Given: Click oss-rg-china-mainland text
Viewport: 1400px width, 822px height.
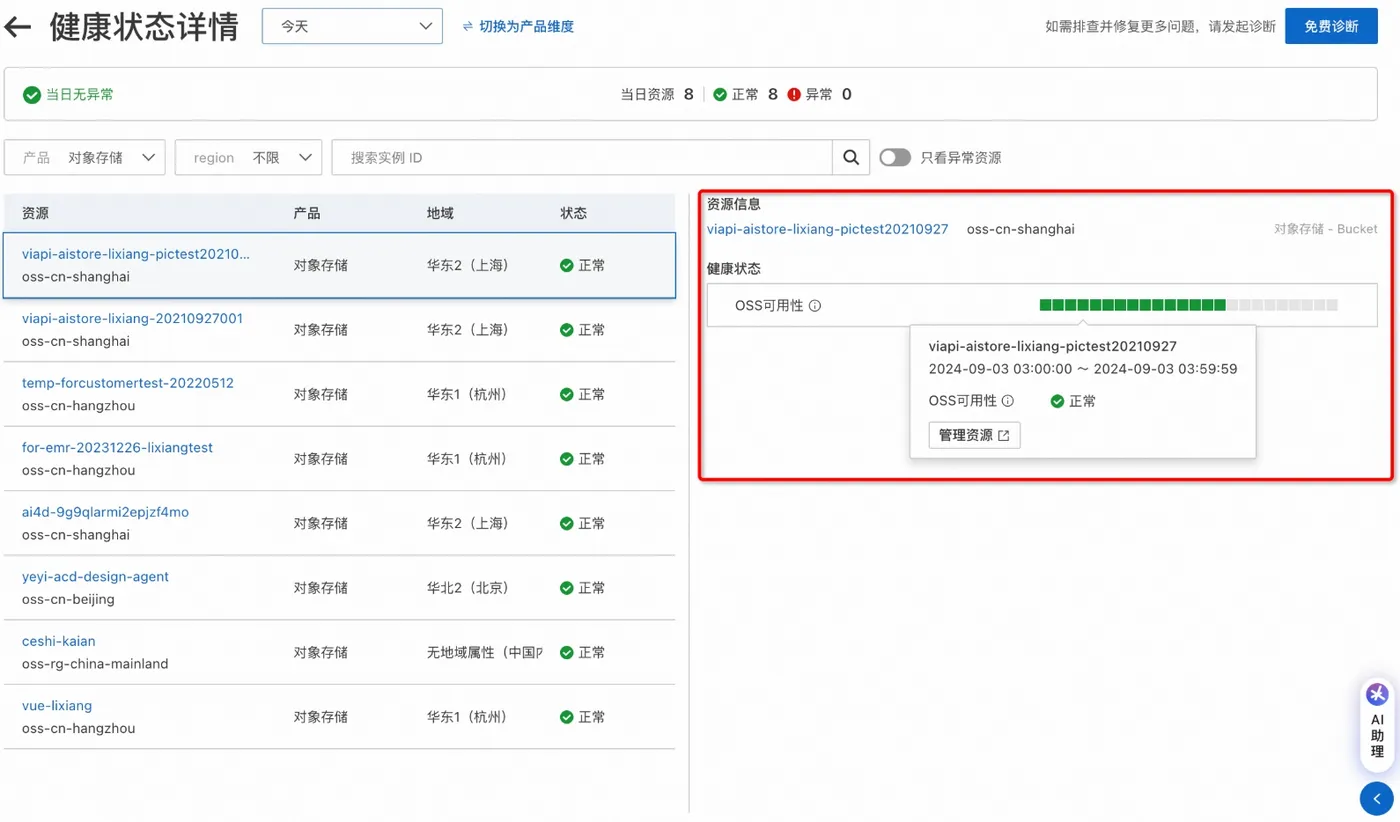Looking at the screenshot, I should point(95,664).
